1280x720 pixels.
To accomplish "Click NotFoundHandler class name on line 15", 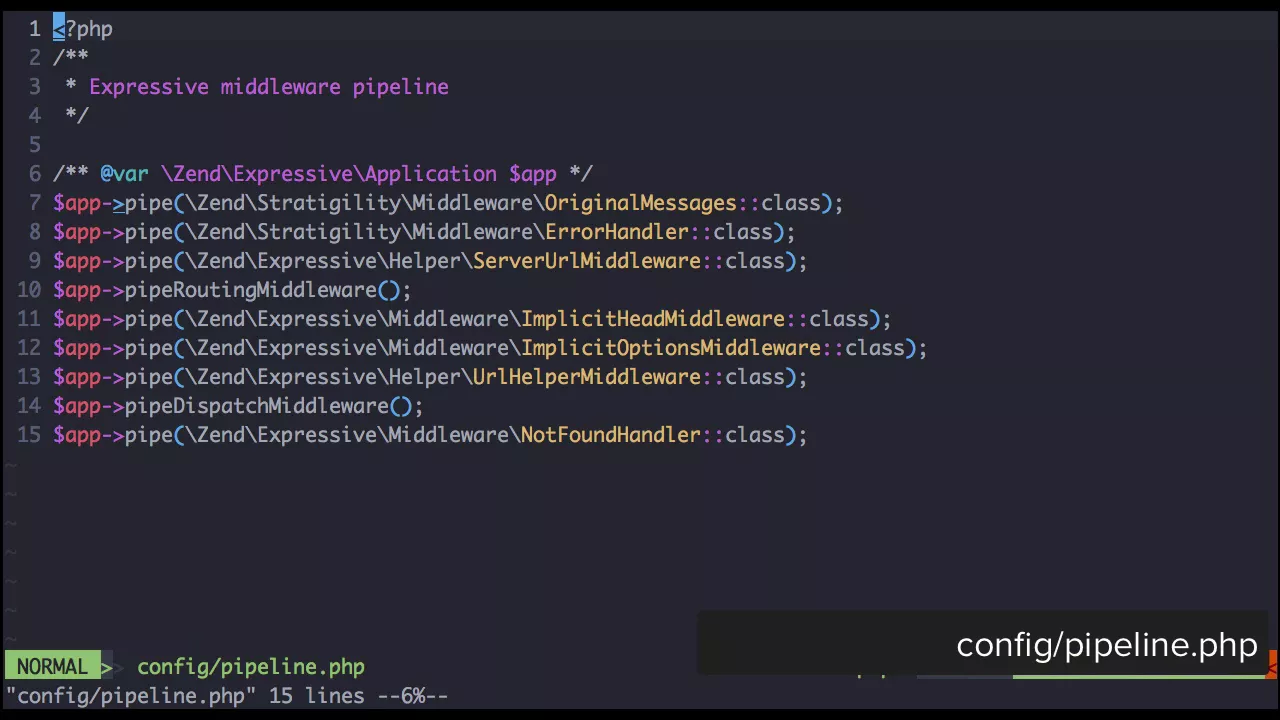I will [x=610, y=435].
